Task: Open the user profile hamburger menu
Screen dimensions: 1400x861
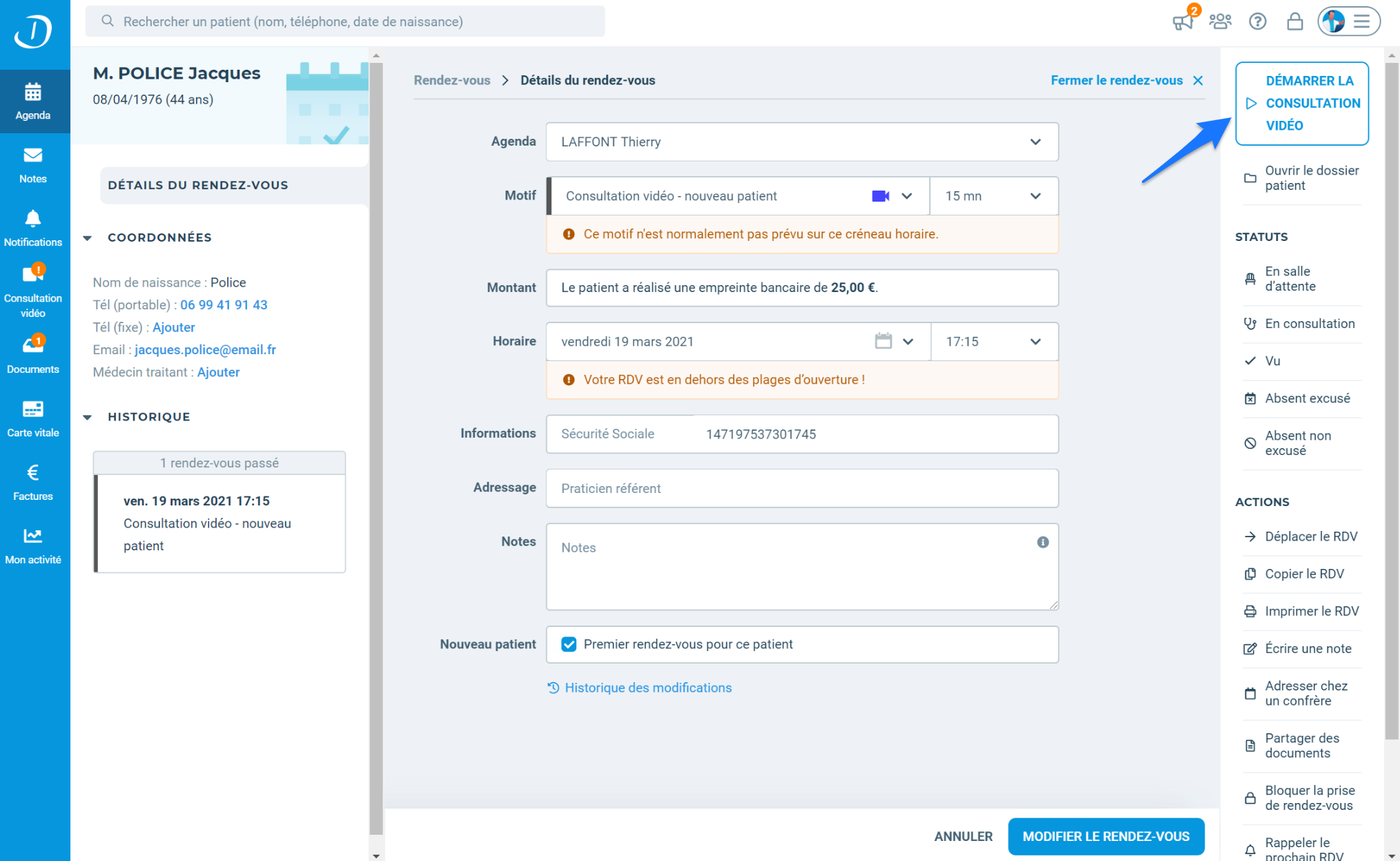Action: 1361,21
